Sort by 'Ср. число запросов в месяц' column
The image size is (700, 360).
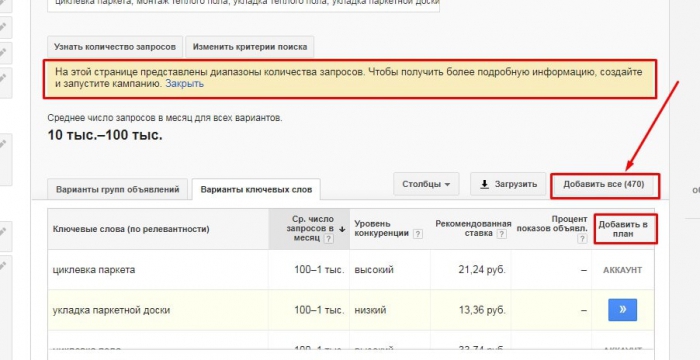point(309,229)
